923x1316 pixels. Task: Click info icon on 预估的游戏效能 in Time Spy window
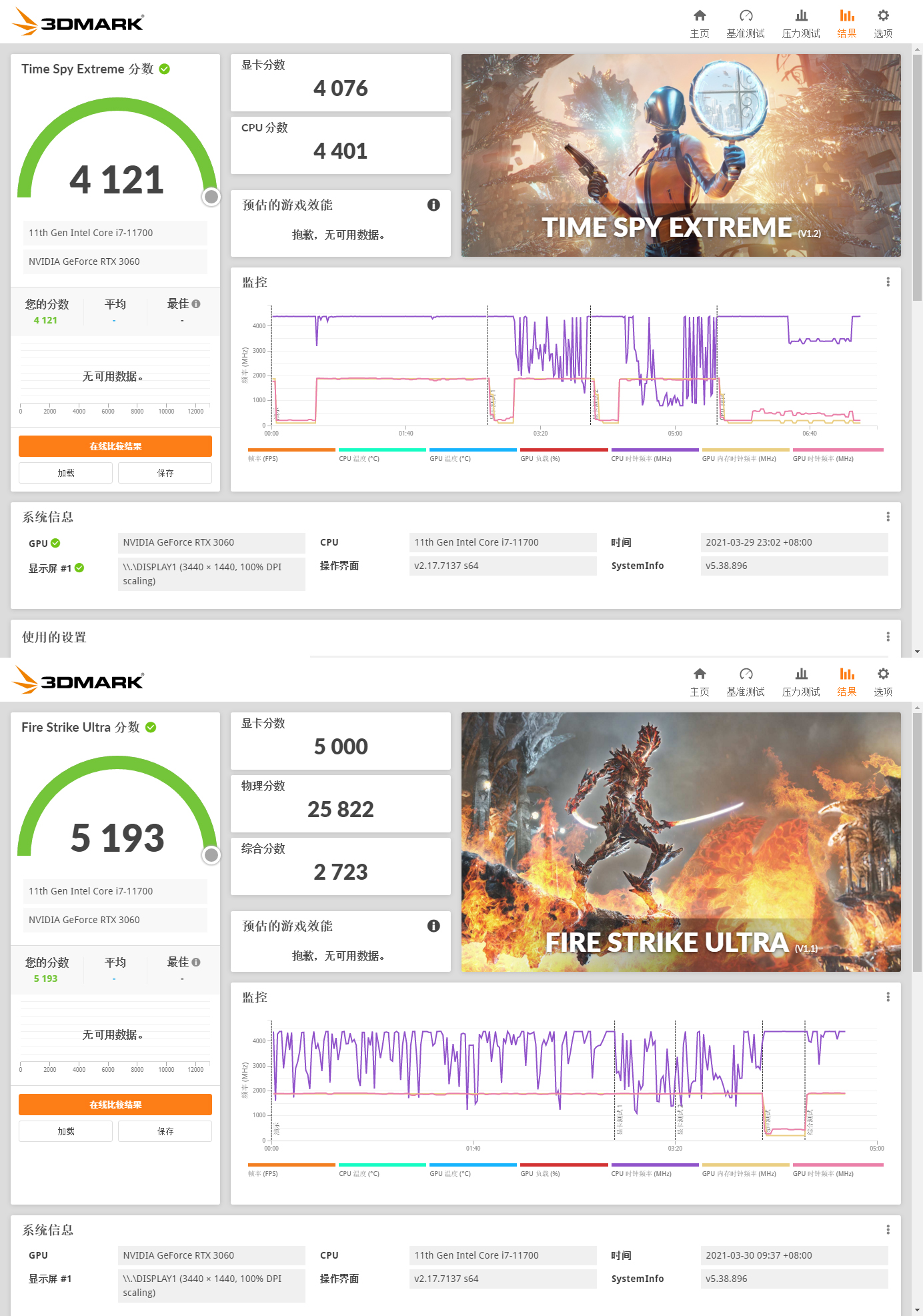tap(433, 205)
